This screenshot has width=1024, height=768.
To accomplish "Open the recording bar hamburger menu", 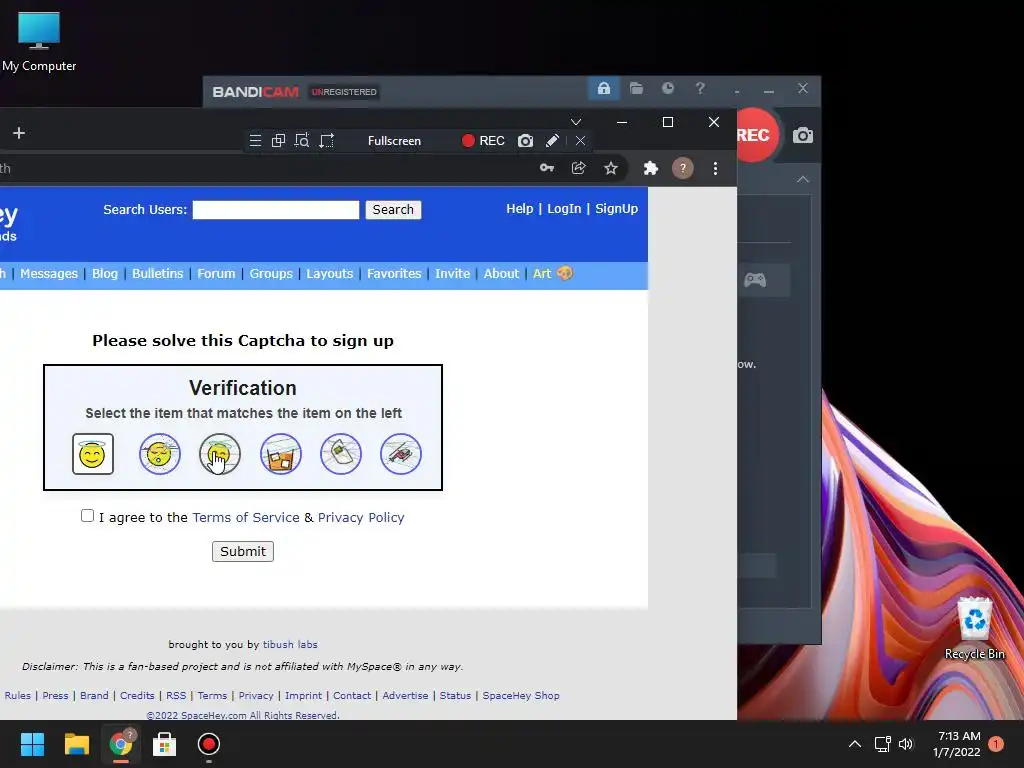I will [255, 140].
